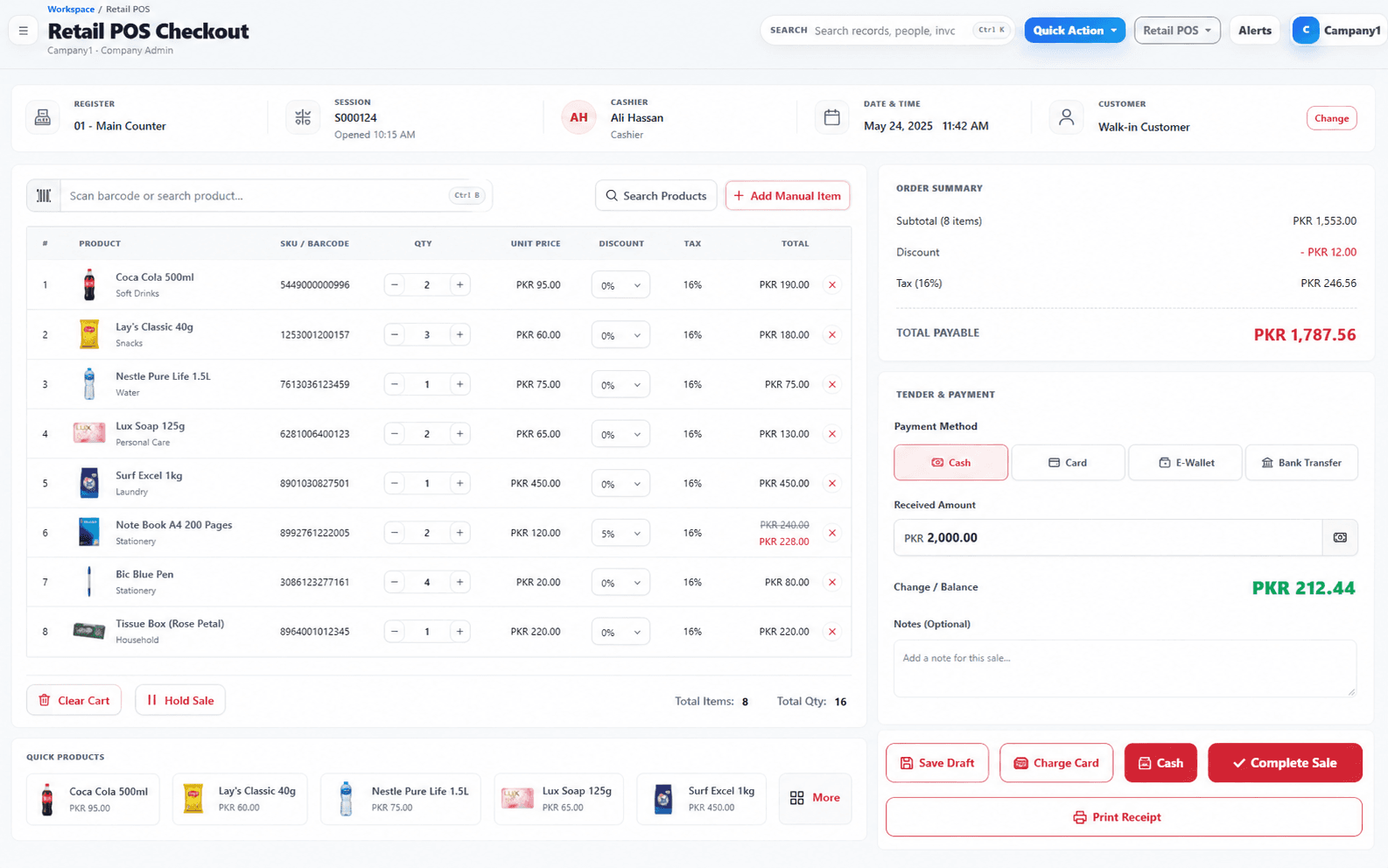Open the Alerts panel

tap(1255, 31)
